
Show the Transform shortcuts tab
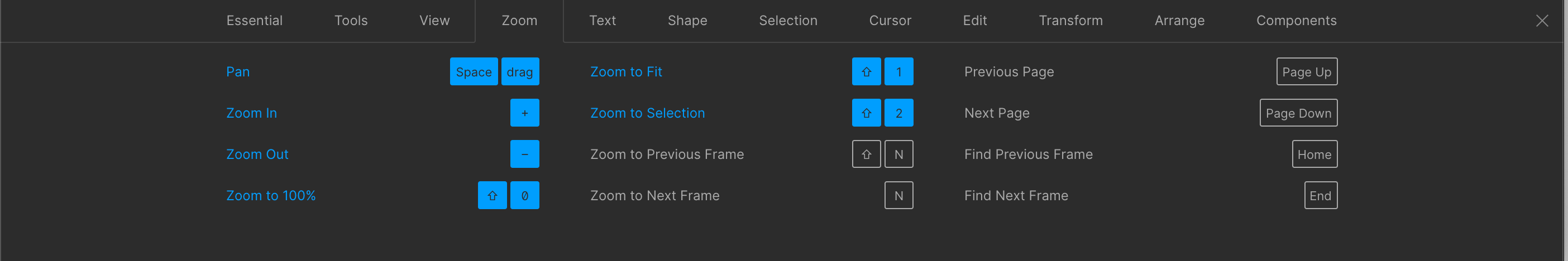[x=1070, y=21]
